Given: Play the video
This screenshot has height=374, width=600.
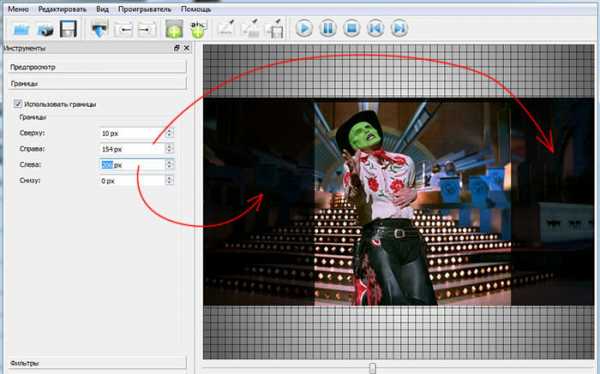Looking at the screenshot, I should [304, 28].
